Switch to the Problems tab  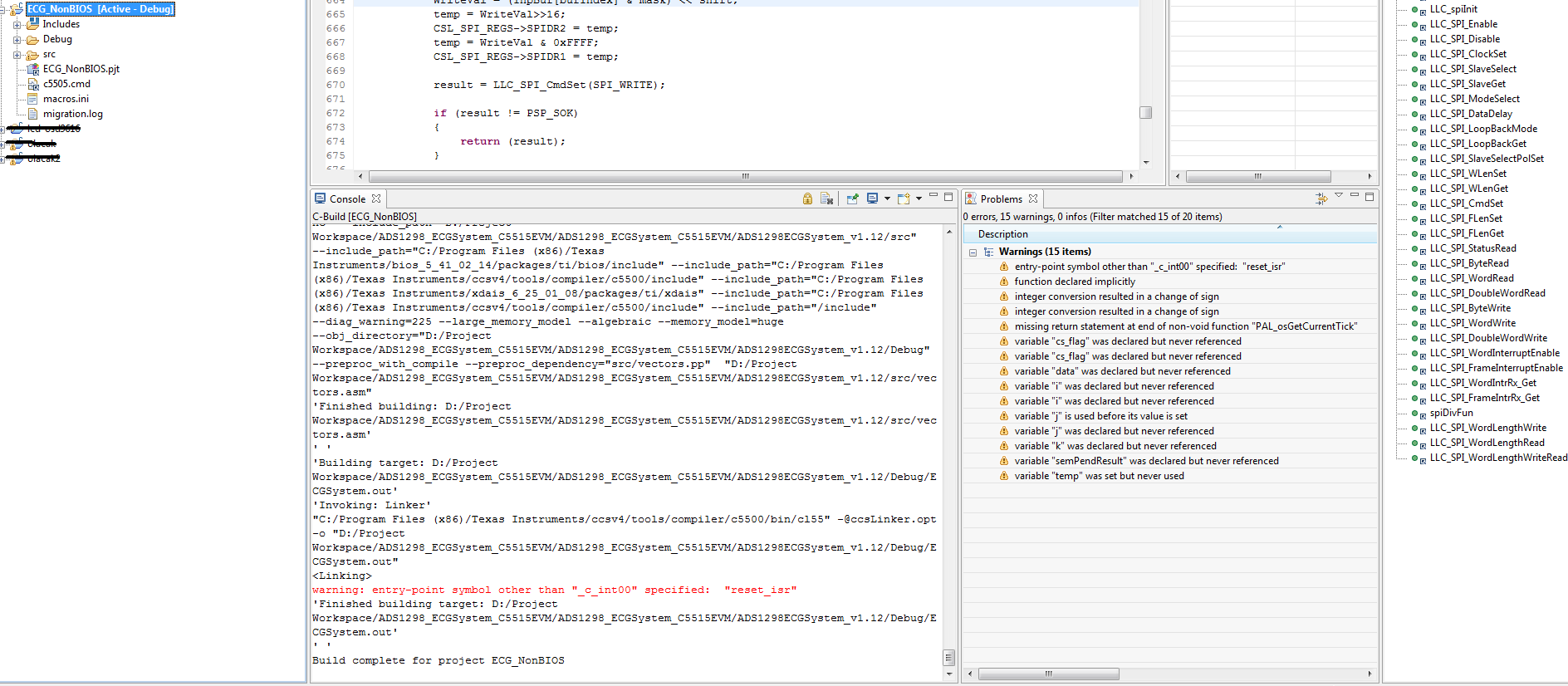point(1001,199)
